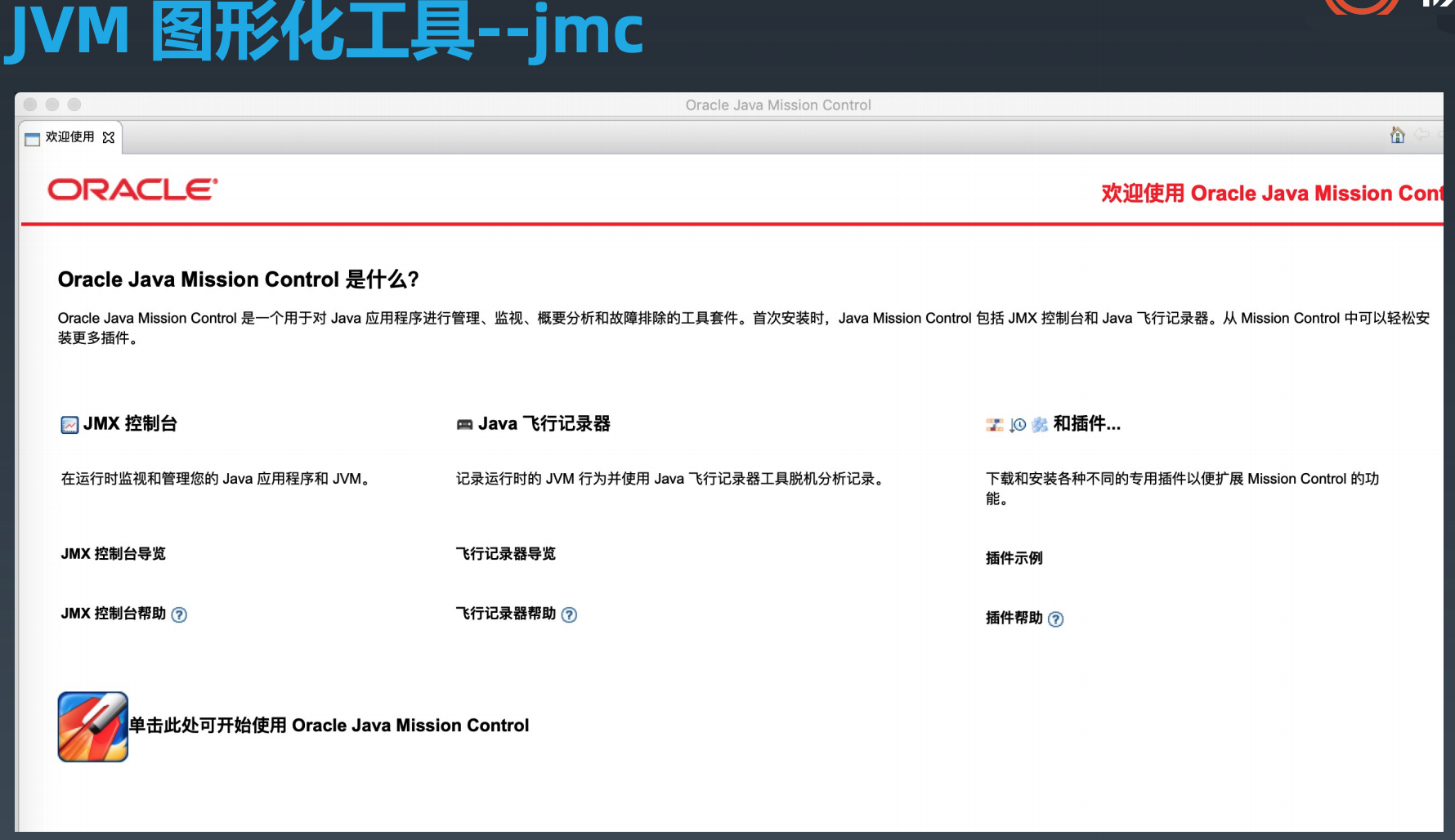Click the home icon in tab toolbar
1455x840 pixels.
(1398, 135)
